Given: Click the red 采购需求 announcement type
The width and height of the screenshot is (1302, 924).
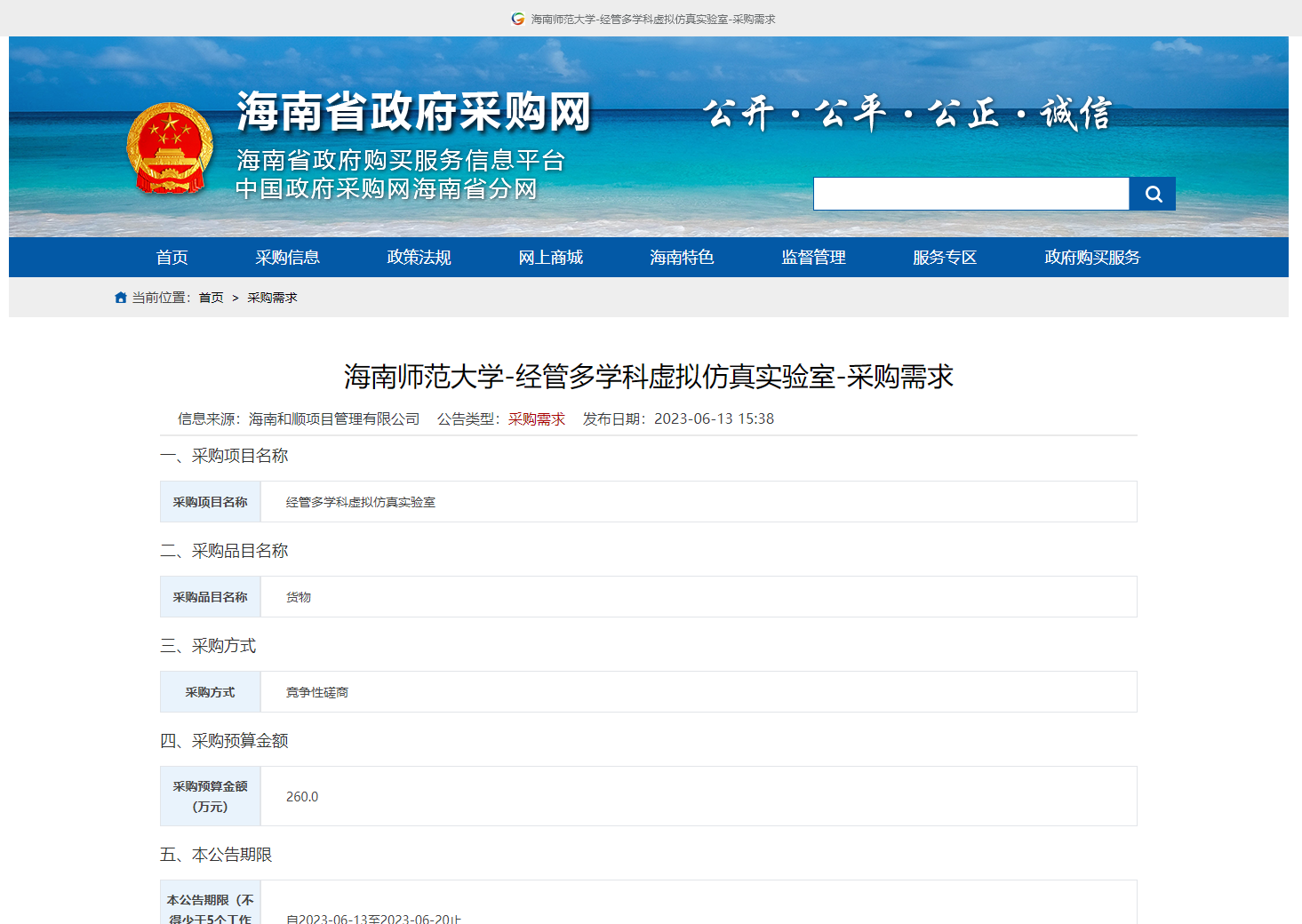Looking at the screenshot, I should 537,419.
